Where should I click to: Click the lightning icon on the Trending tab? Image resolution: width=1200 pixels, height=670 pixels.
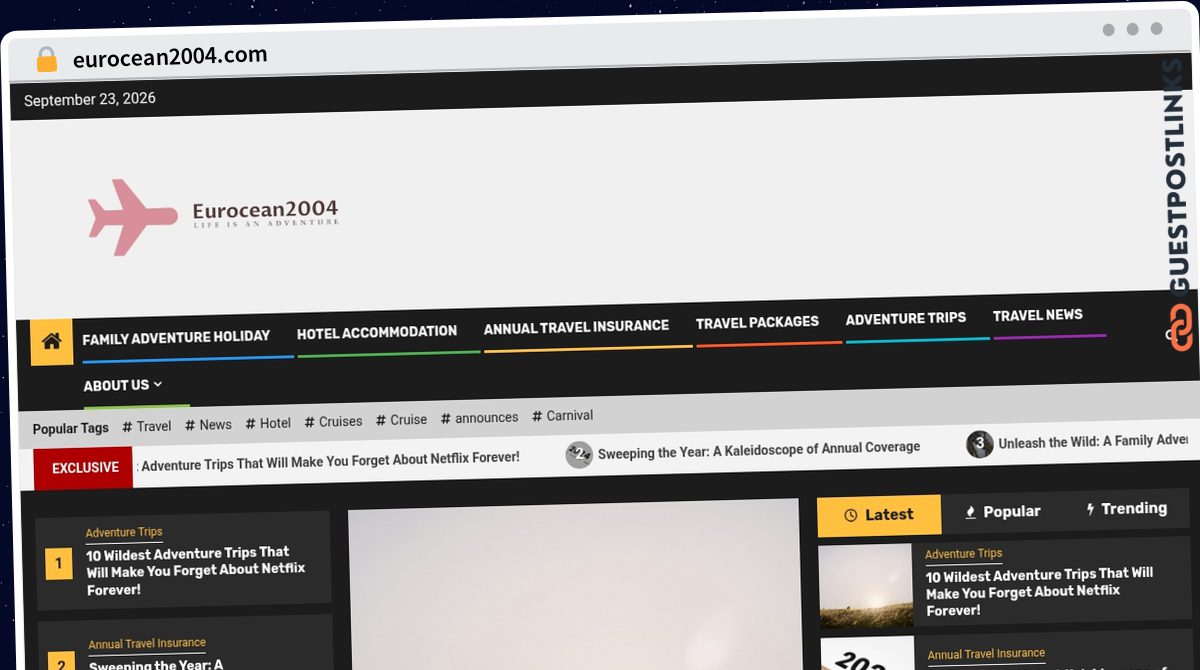(x=1090, y=509)
